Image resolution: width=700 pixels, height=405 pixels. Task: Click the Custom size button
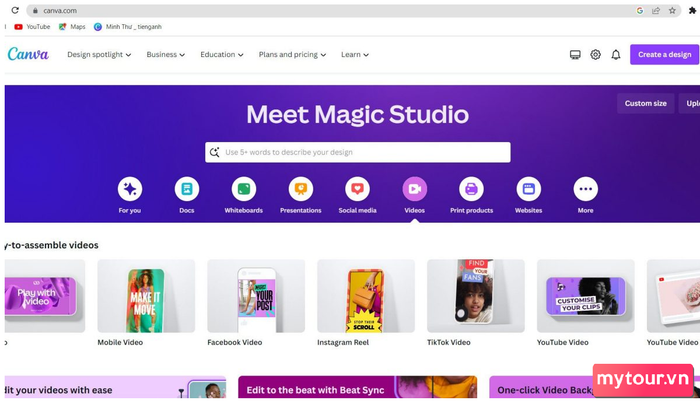coord(646,103)
